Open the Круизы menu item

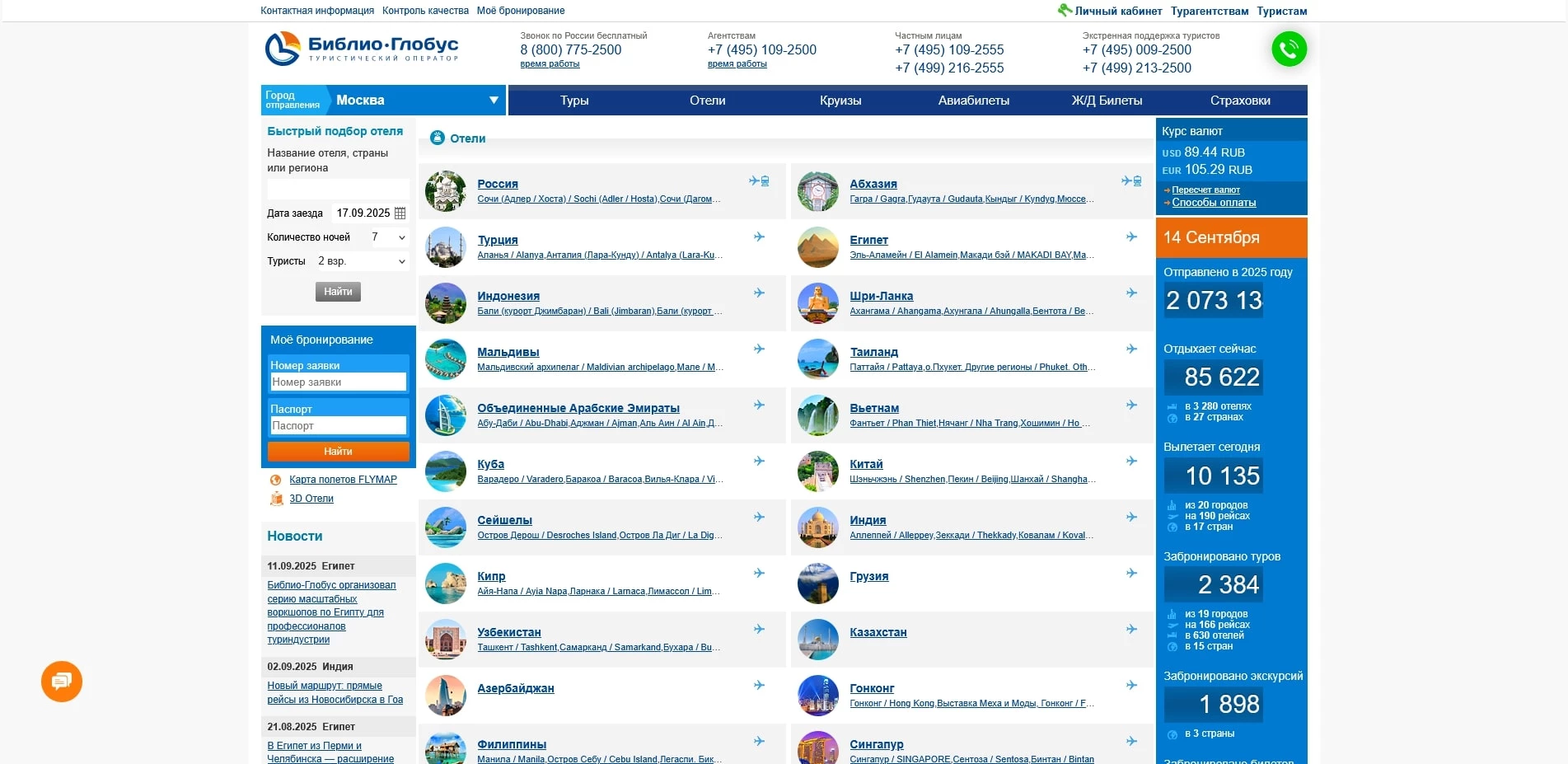coord(840,101)
